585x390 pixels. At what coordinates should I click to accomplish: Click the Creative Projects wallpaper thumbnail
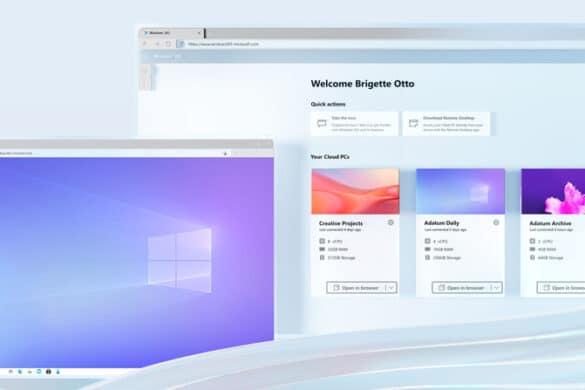pos(356,191)
